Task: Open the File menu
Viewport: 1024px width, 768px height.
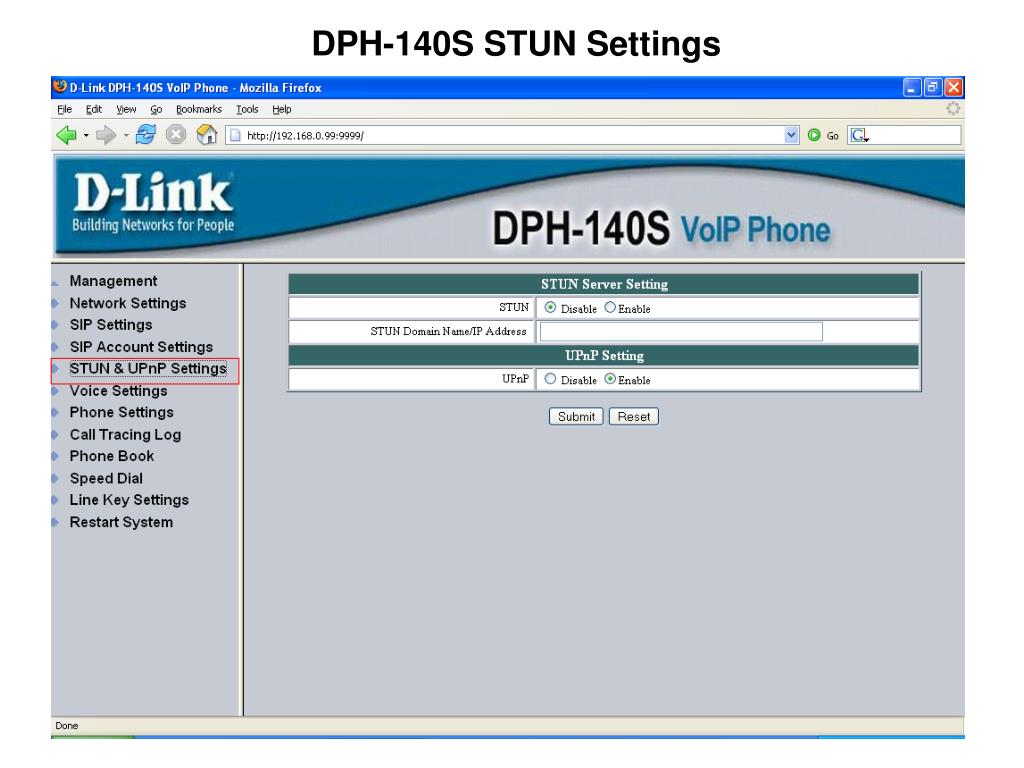Action: click(x=65, y=109)
